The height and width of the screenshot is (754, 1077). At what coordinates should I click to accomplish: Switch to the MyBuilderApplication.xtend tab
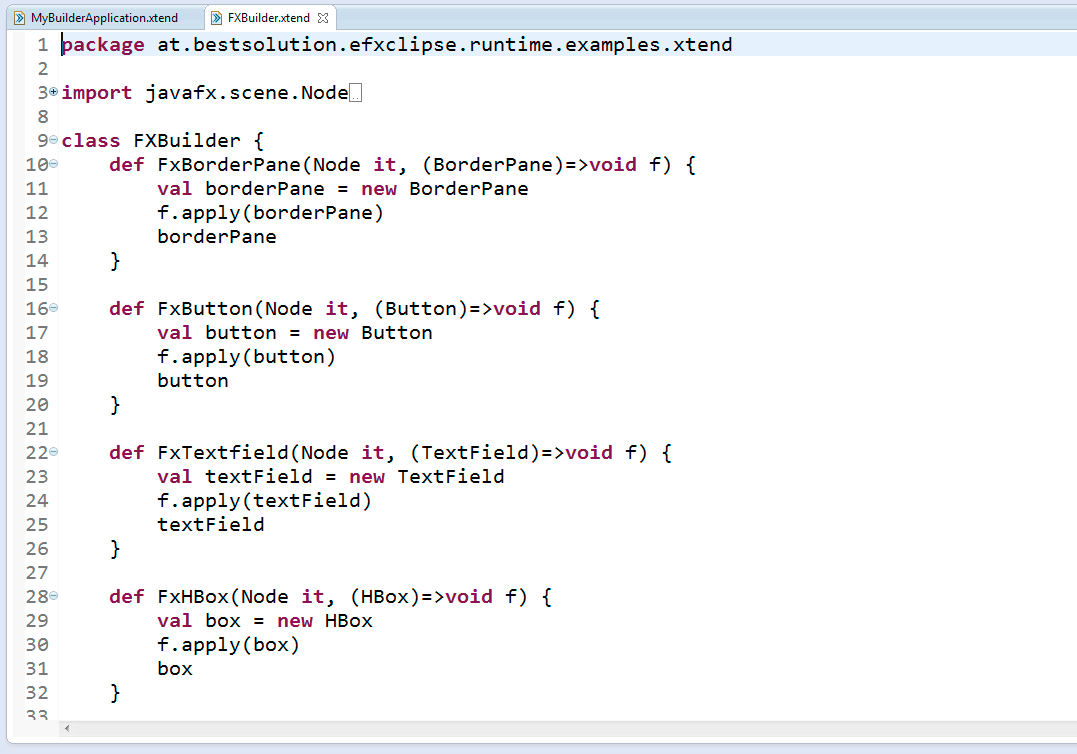pos(104,18)
